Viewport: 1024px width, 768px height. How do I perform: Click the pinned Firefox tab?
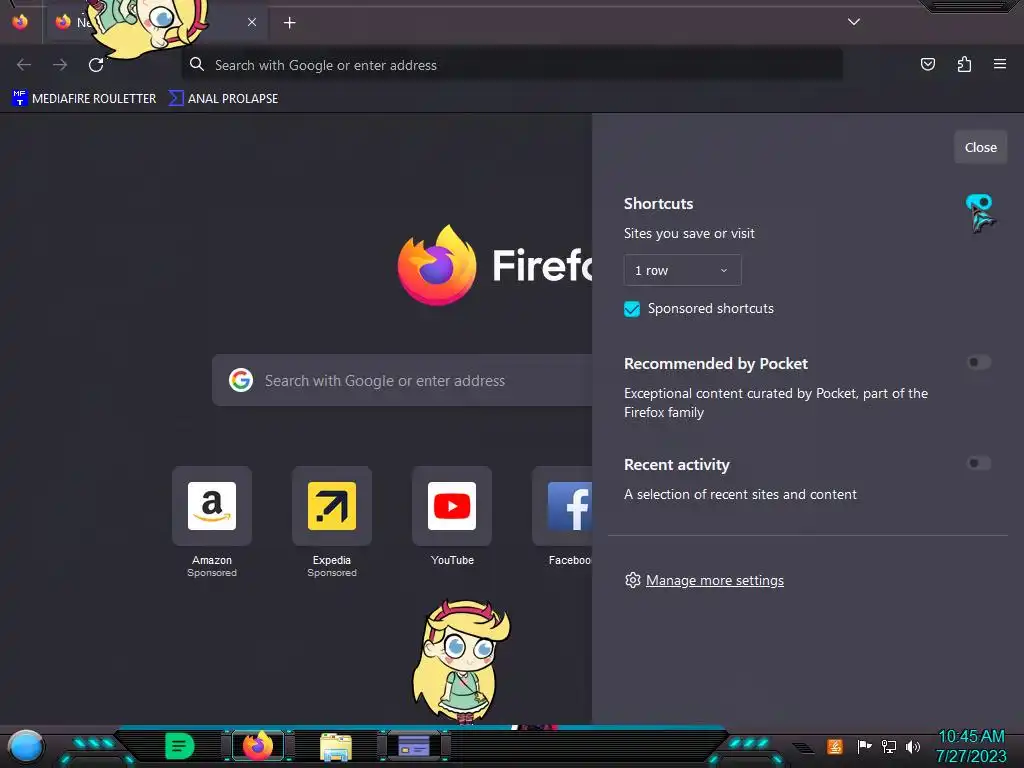tap(20, 22)
